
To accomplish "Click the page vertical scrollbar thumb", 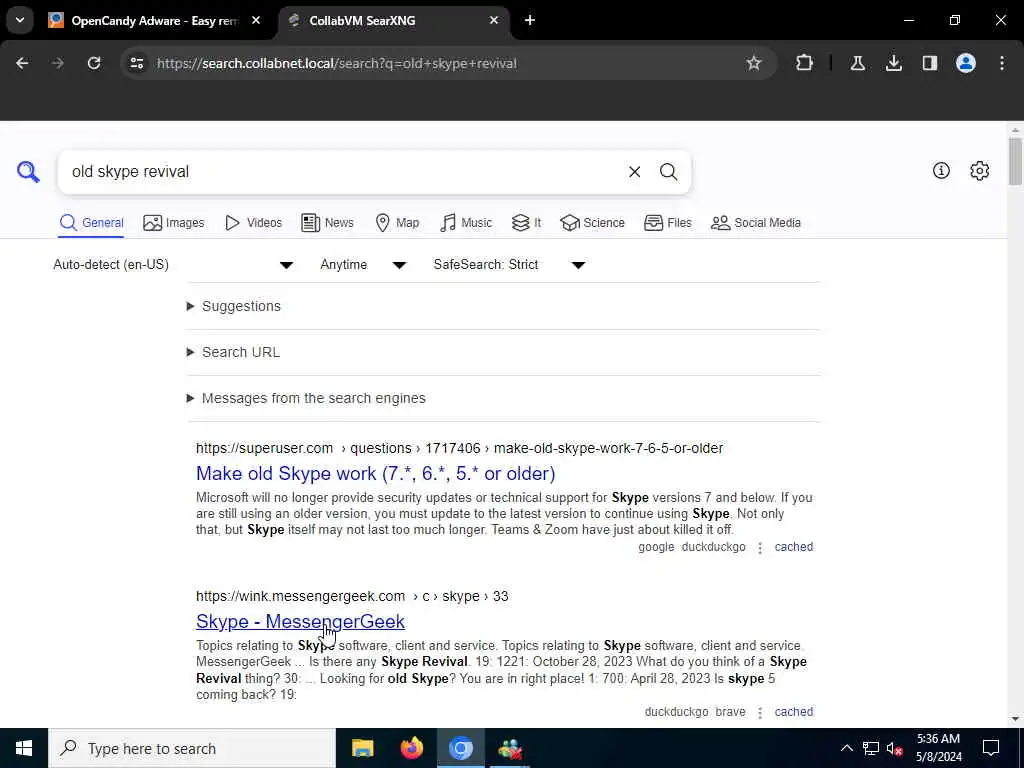I will [x=1015, y=161].
